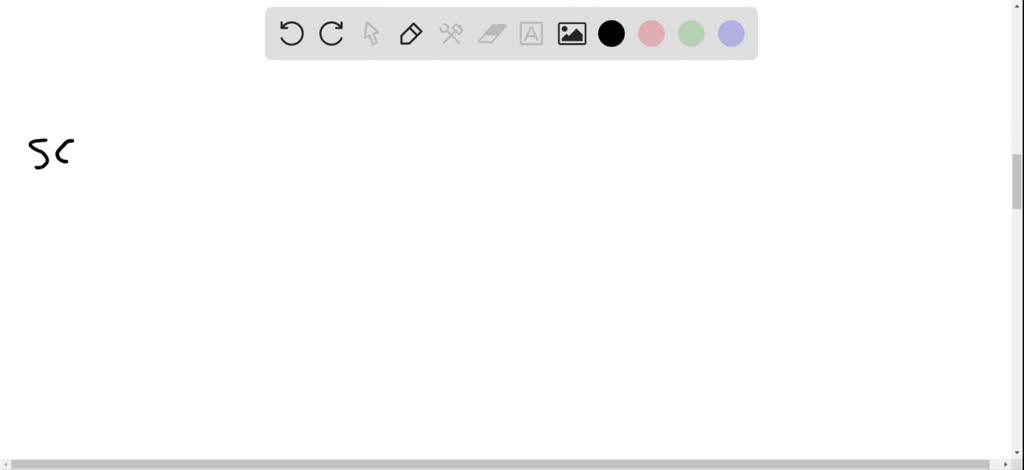Choose the pen drawing tool
The image size is (1024, 470).
411,33
